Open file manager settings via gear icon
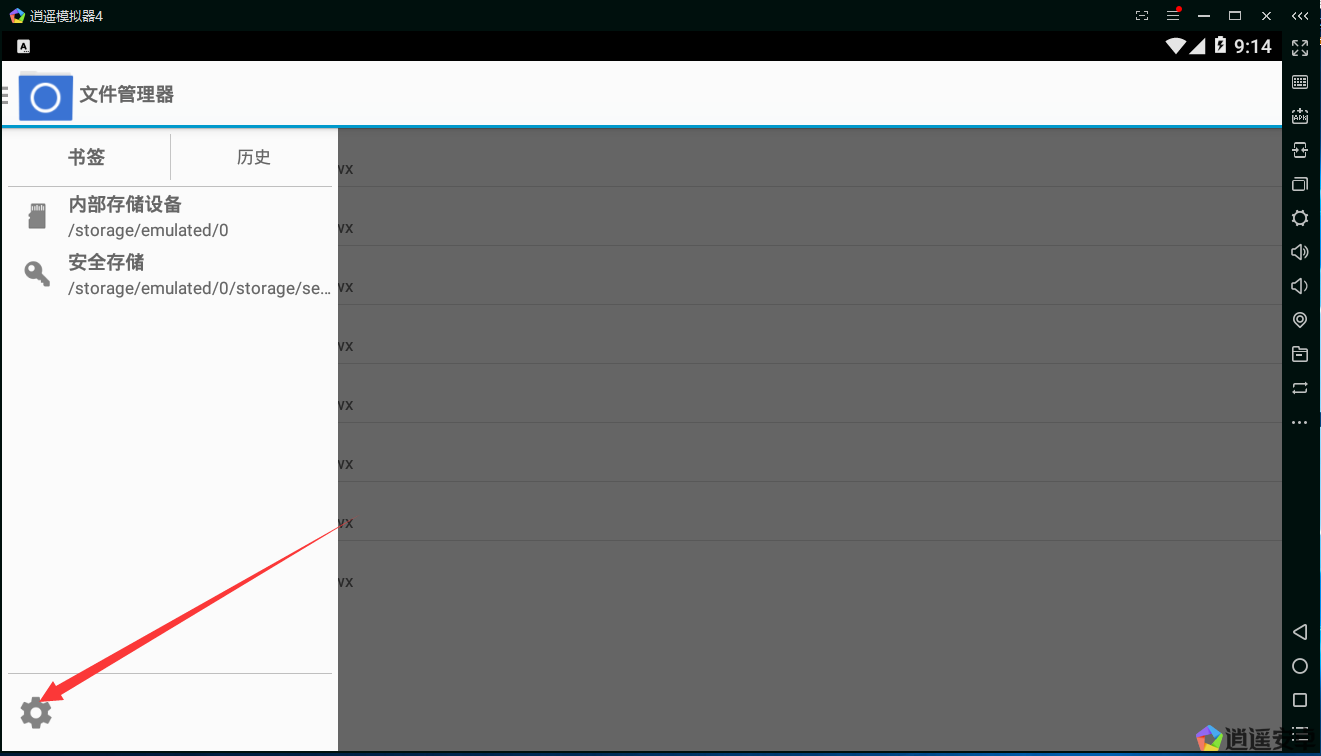Image resolution: width=1321 pixels, height=756 pixels. pyautogui.click(x=36, y=713)
